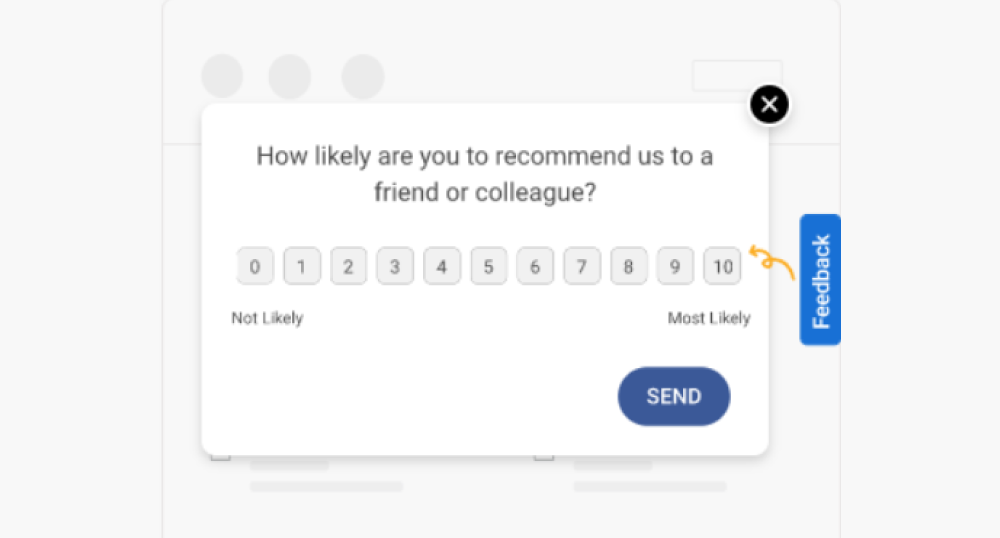Pick rating 2 on recommendation scale
This screenshot has width=1000, height=538.
348,267
